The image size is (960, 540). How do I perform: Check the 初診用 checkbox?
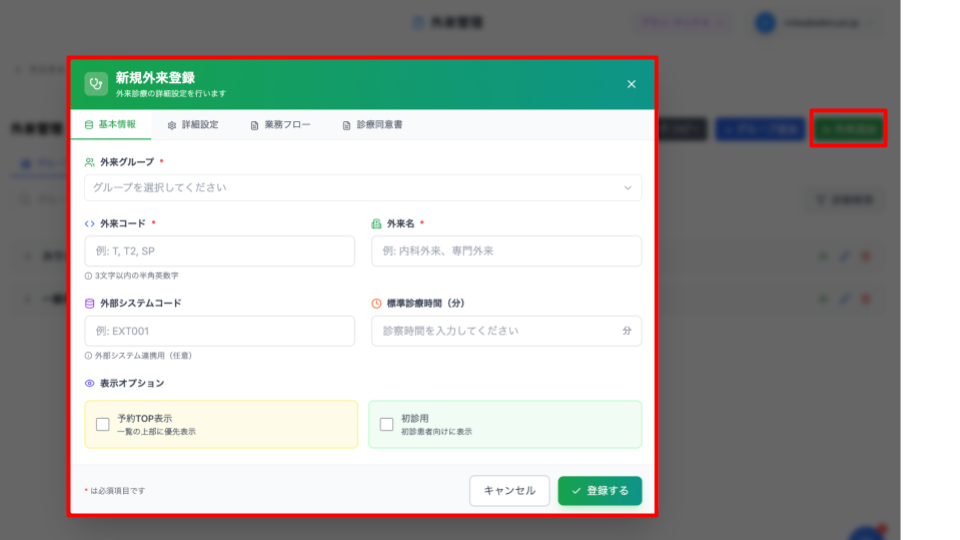pyautogui.click(x=386, y=424)
